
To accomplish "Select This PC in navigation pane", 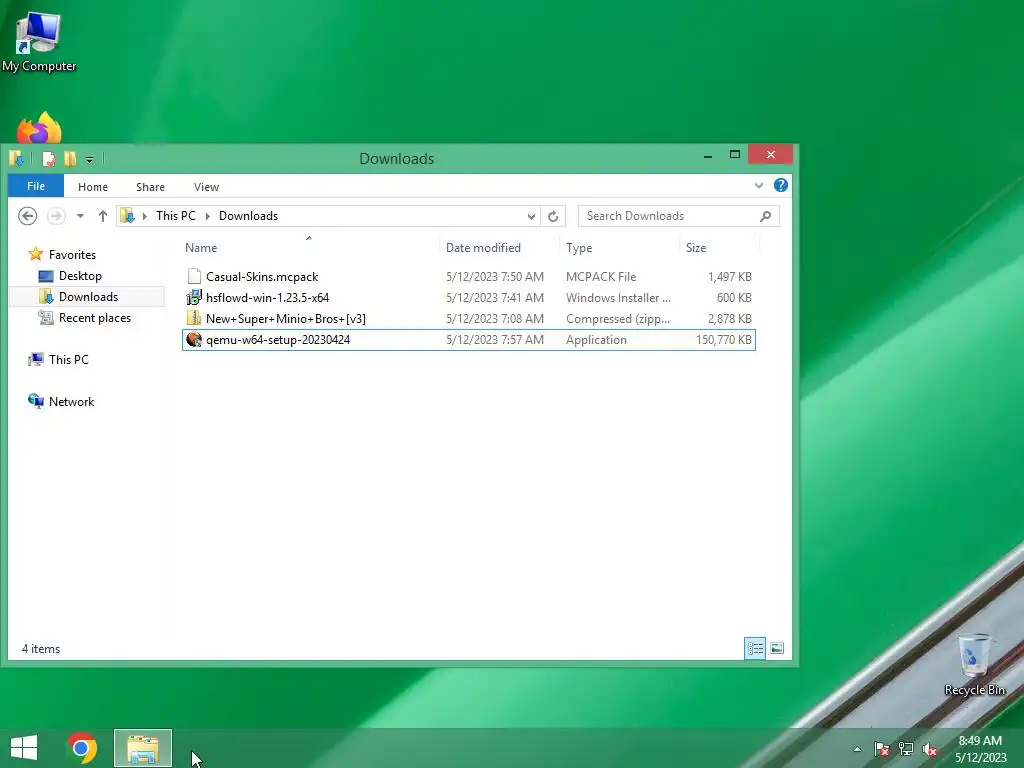I will 69,359.
